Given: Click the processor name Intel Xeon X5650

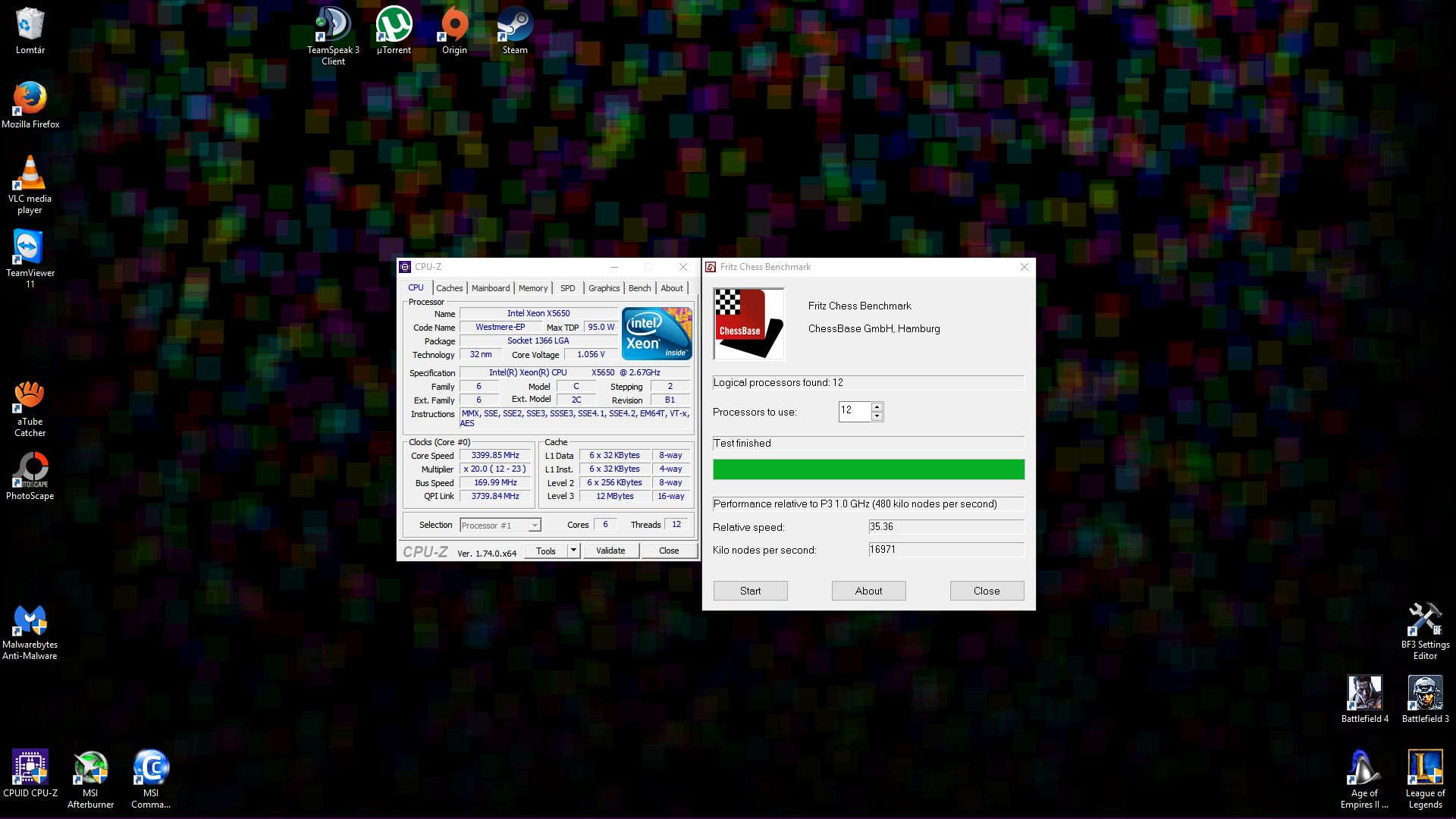Looking at the screenshot, I should coord(538,313).
